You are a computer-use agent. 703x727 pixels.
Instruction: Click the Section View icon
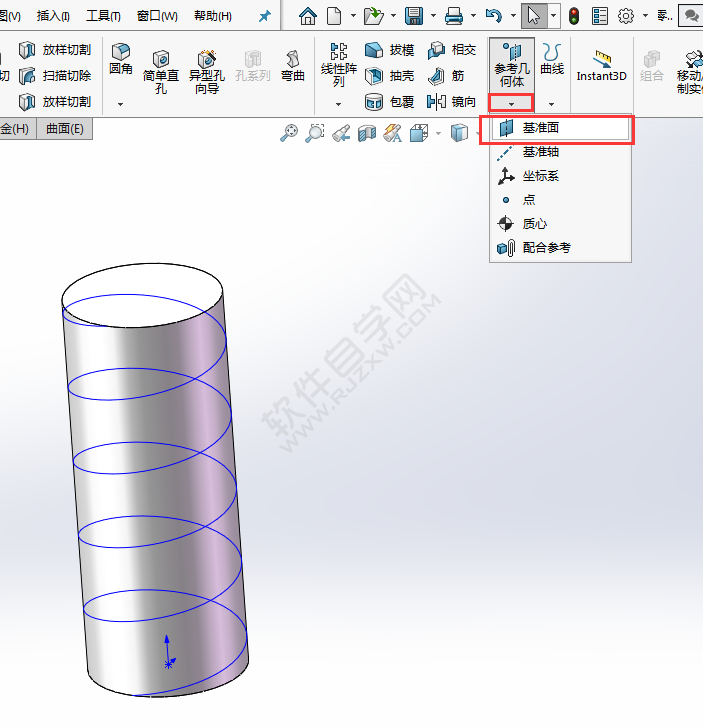(367, 133)
